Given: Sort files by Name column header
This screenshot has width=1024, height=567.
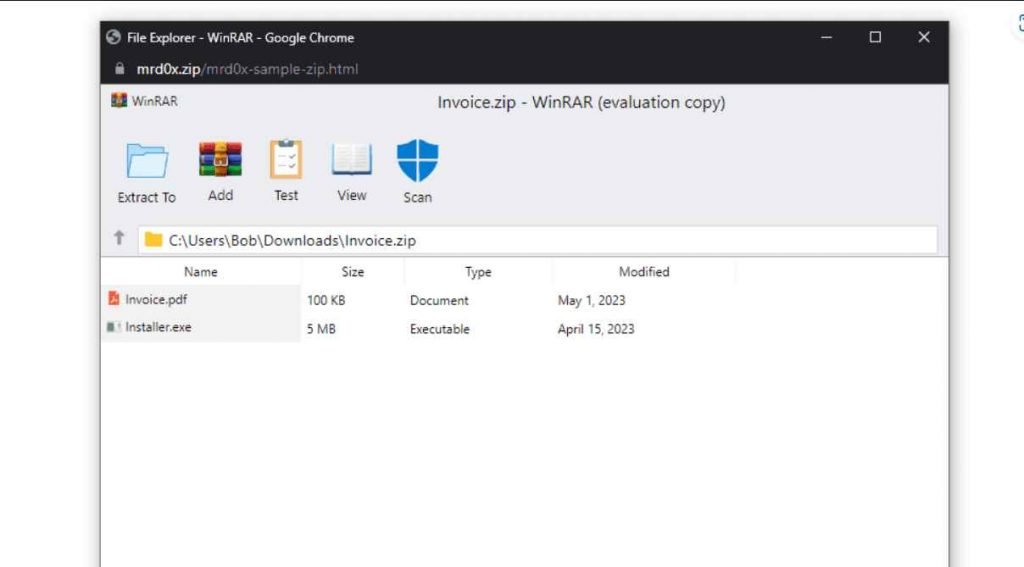Looking at the screenshot, I should 200,272.
